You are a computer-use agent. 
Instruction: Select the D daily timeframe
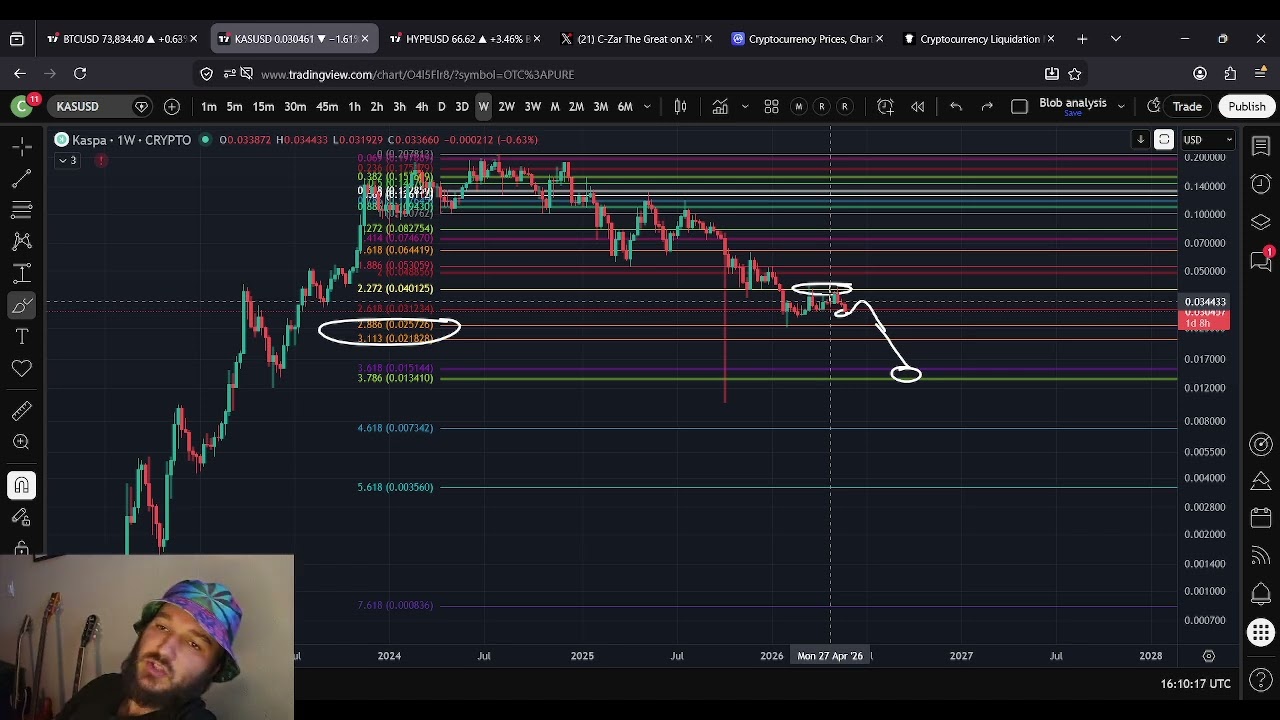[x=441, y=106]
